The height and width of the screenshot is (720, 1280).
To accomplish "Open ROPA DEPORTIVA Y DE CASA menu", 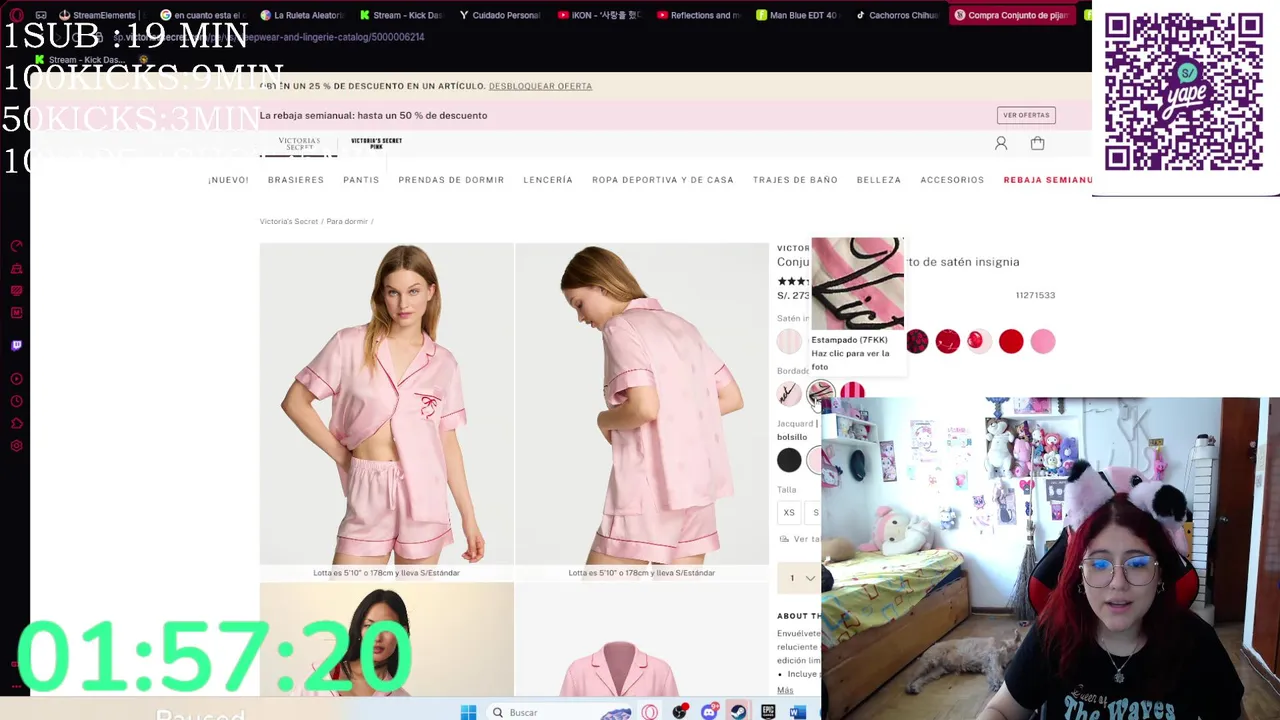I will pyautogui.click(x=663, y=180).
